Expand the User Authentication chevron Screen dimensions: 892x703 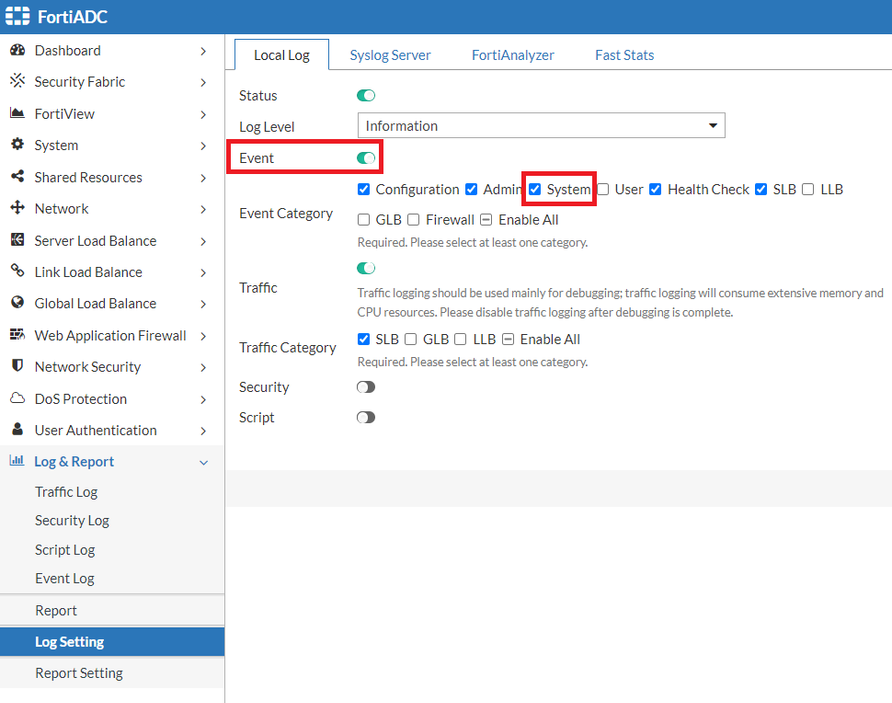pos(204,431)
